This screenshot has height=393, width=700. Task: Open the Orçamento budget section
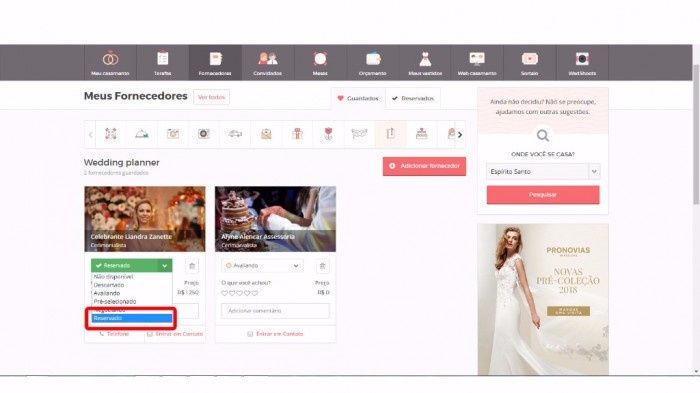[x=372, y=63]
